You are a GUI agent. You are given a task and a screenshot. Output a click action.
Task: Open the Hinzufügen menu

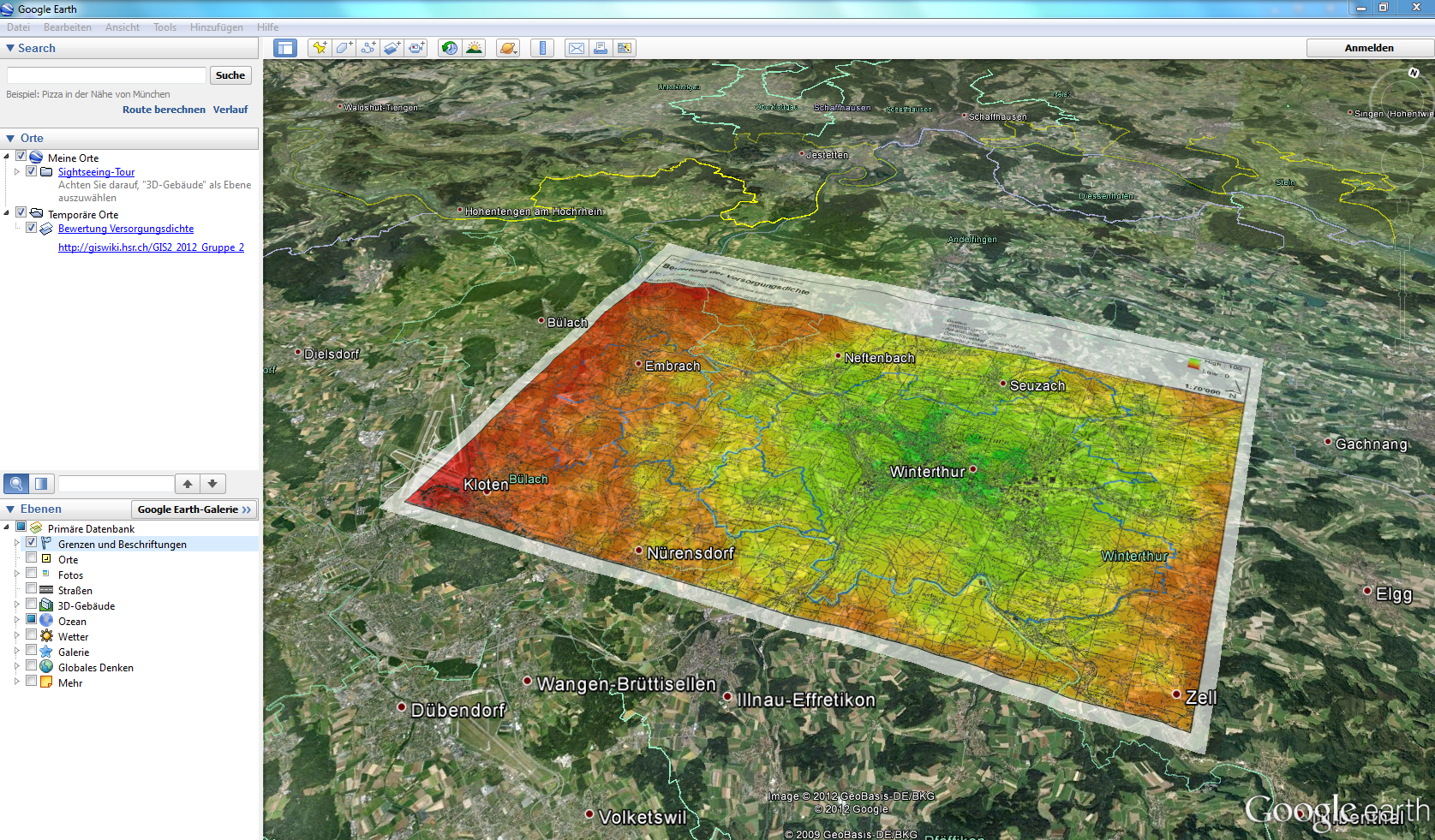pos(217,27)
